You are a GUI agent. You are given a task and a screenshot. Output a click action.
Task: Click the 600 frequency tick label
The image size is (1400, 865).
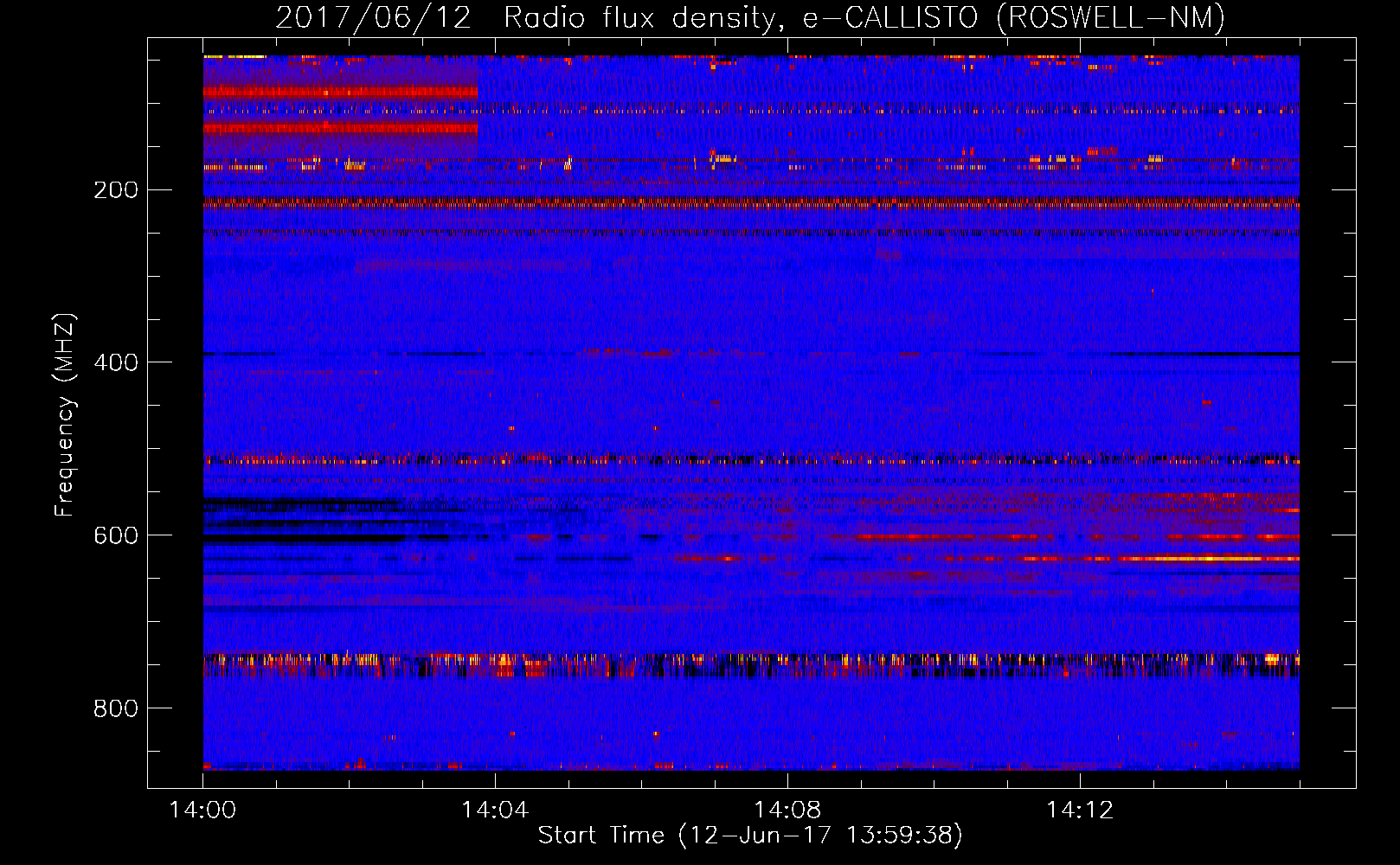(116, 535)
